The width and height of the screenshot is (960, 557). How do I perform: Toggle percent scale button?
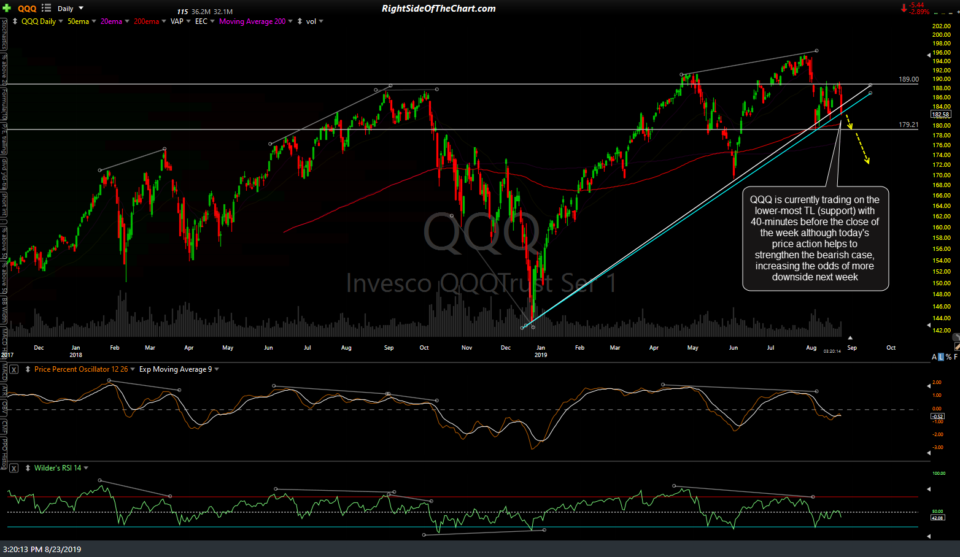948,357
